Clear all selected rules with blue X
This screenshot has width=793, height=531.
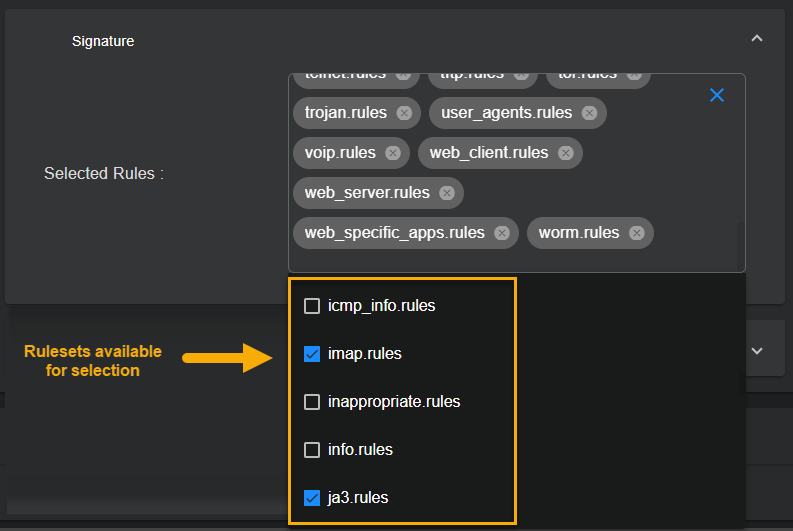tap(716, 95)
